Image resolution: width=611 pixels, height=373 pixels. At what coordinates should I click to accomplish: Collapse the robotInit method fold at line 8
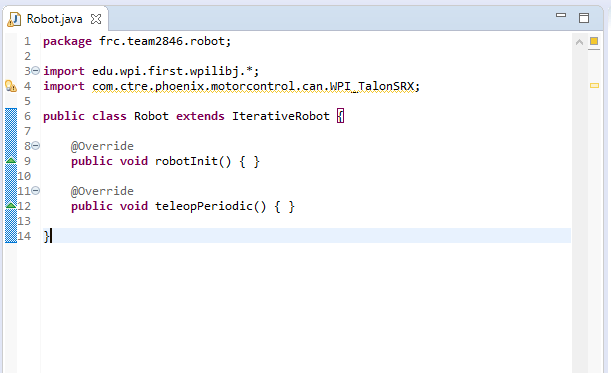click(35, 146)
